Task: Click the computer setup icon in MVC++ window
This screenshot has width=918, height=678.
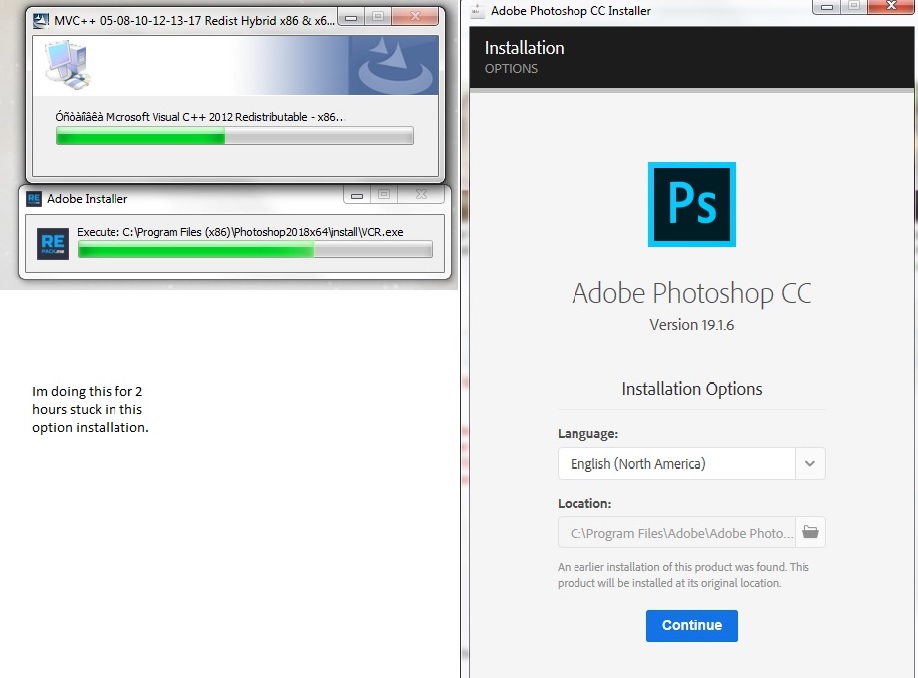Action: [68, 64]
